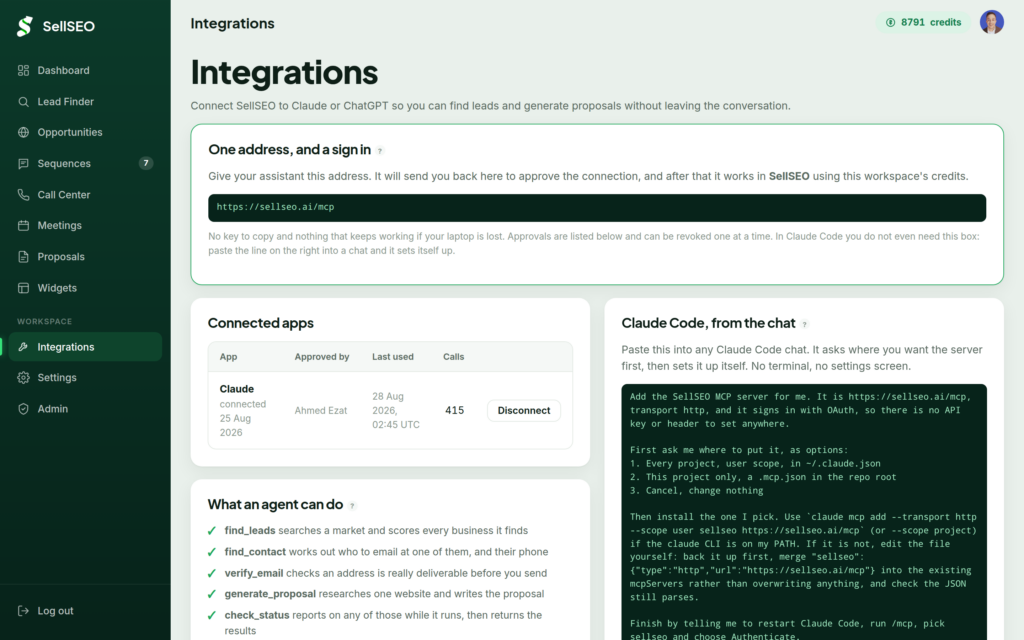Click checkmark next to find_leads

(212, 531)
